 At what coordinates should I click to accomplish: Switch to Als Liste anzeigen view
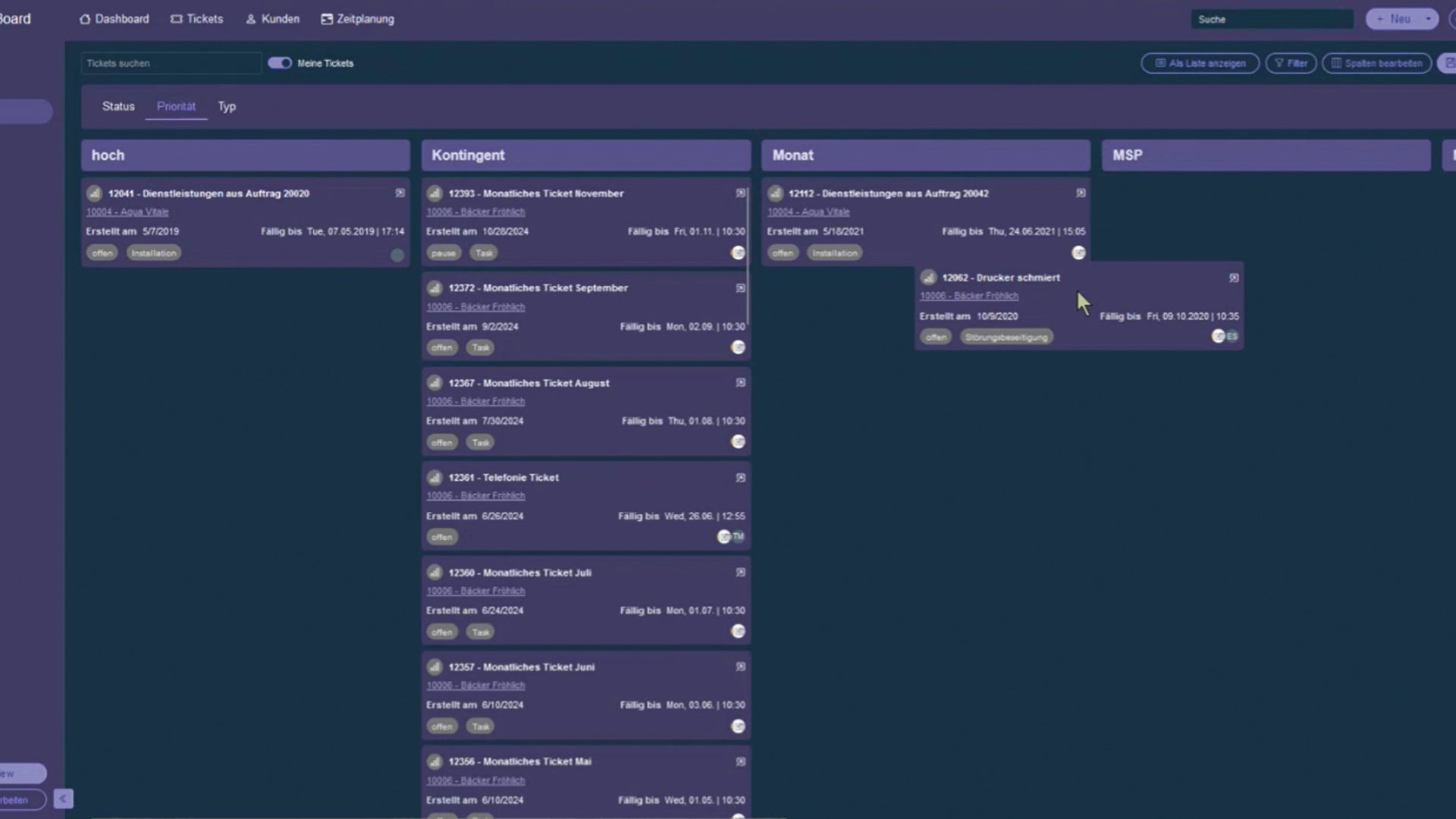pos(1200,63)
